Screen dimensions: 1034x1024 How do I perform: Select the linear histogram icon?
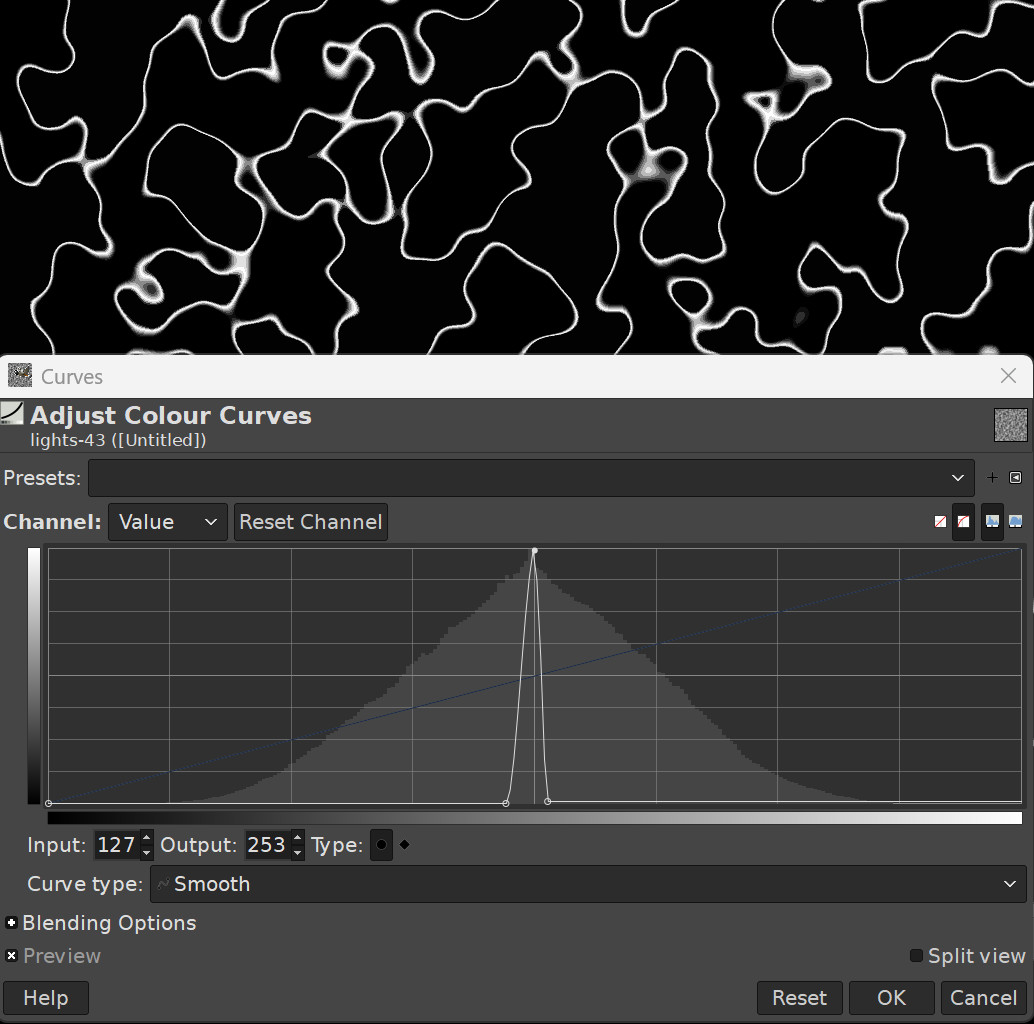[992, 522]
